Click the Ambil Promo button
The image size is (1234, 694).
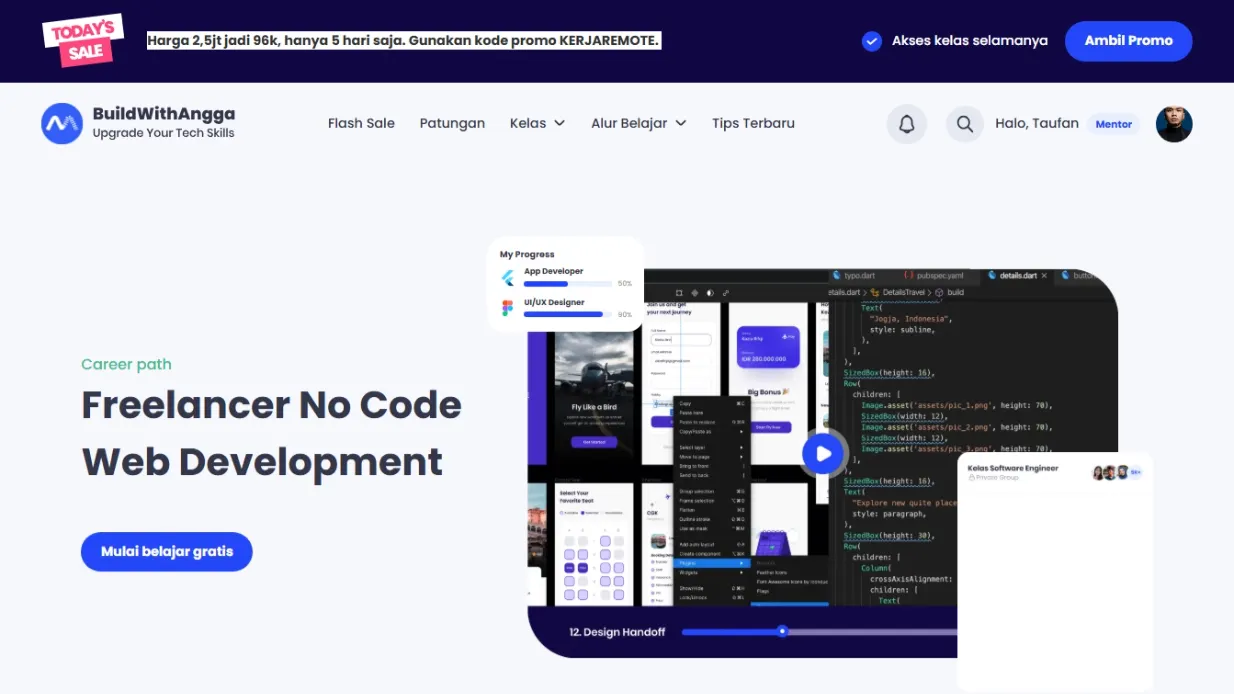[x=1128, y=41]
